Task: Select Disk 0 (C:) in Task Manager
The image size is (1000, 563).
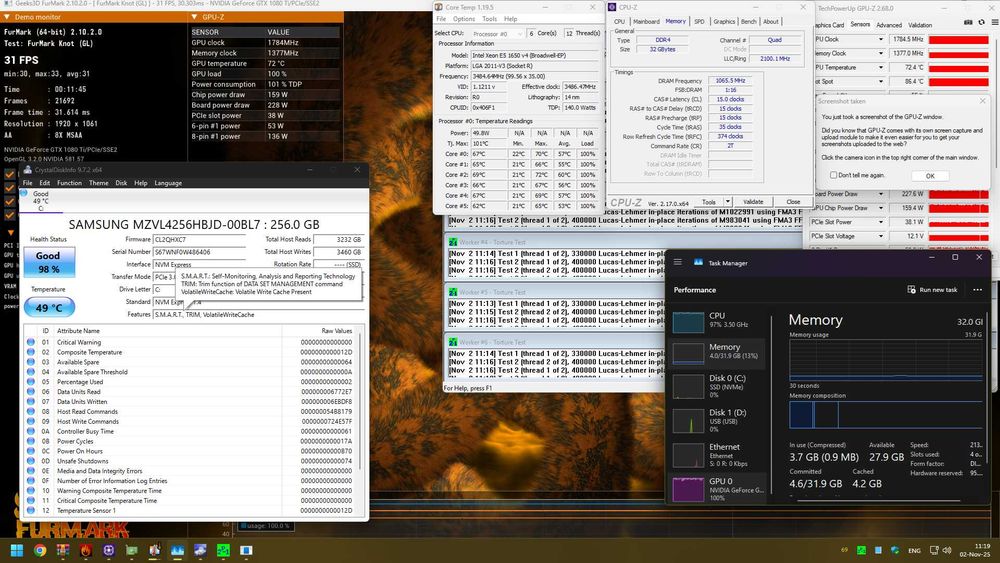Action: point(719,386)
